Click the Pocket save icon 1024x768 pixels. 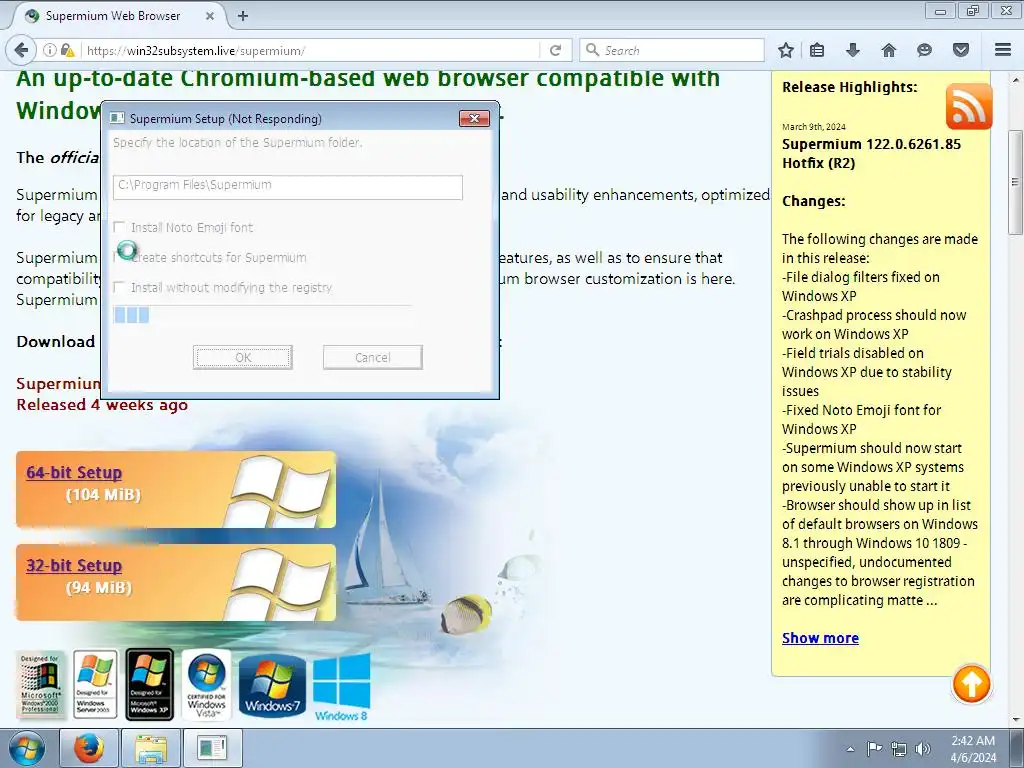pyautogui.click(x=961, y=50)
